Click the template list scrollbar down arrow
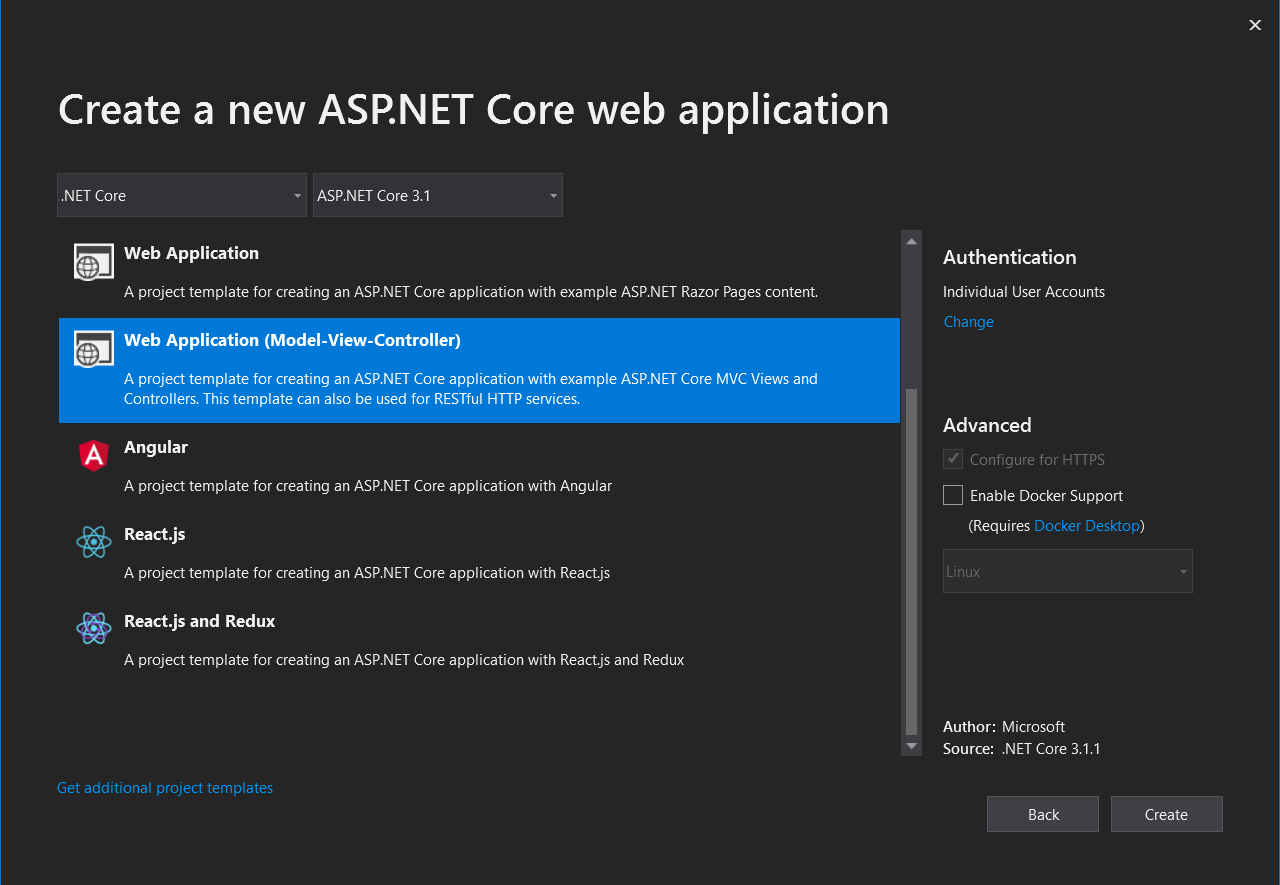 [911, 746]
